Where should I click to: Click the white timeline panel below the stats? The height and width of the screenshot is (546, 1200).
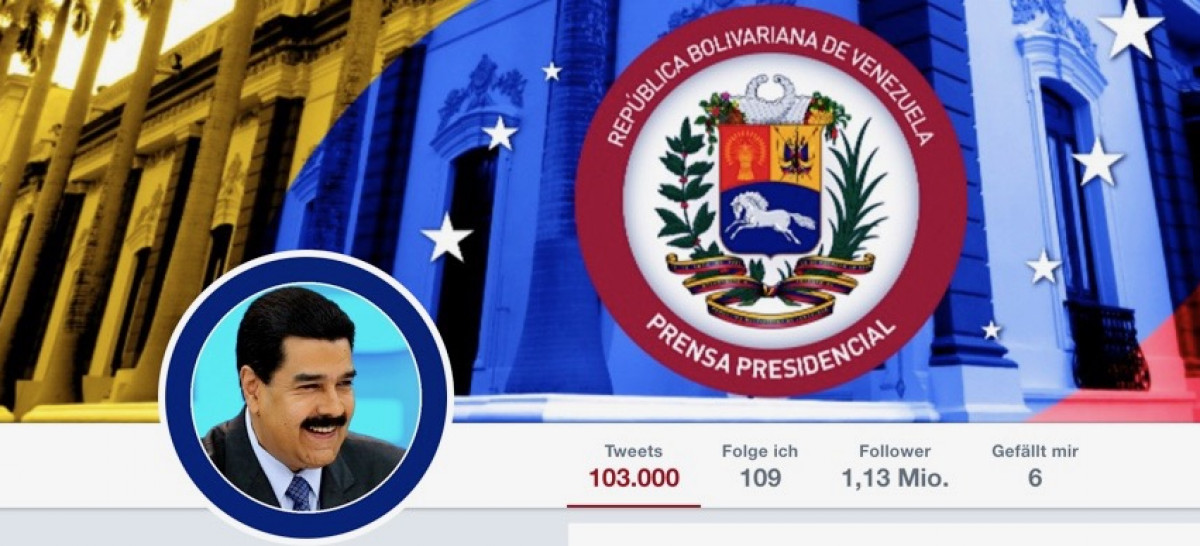click(884, 535)
